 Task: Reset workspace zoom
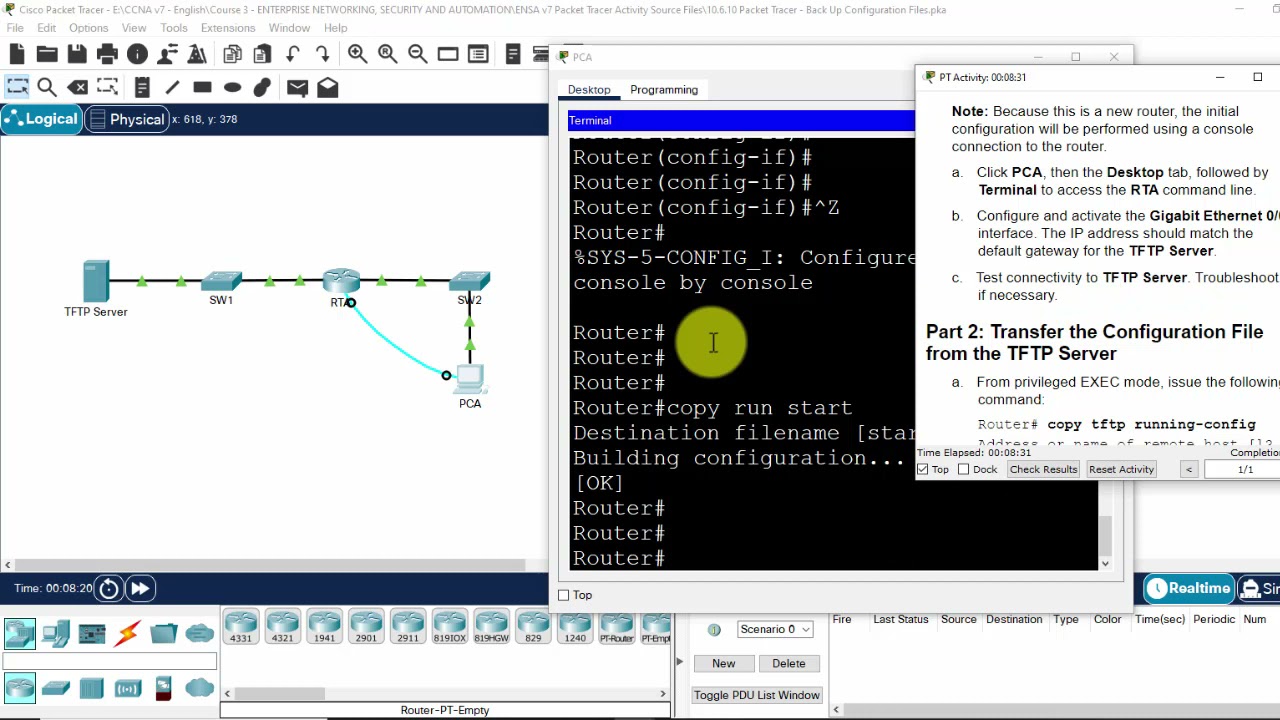pos(388,54)
